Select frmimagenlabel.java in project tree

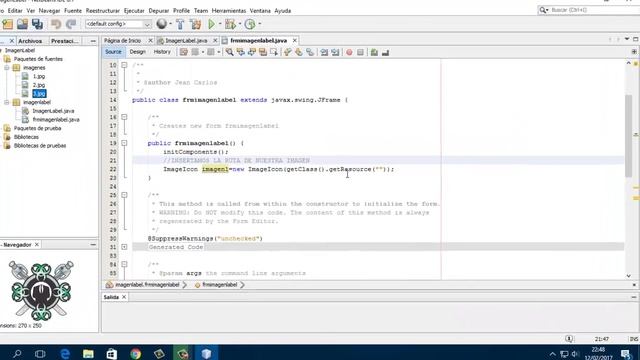tap(56, 120)
